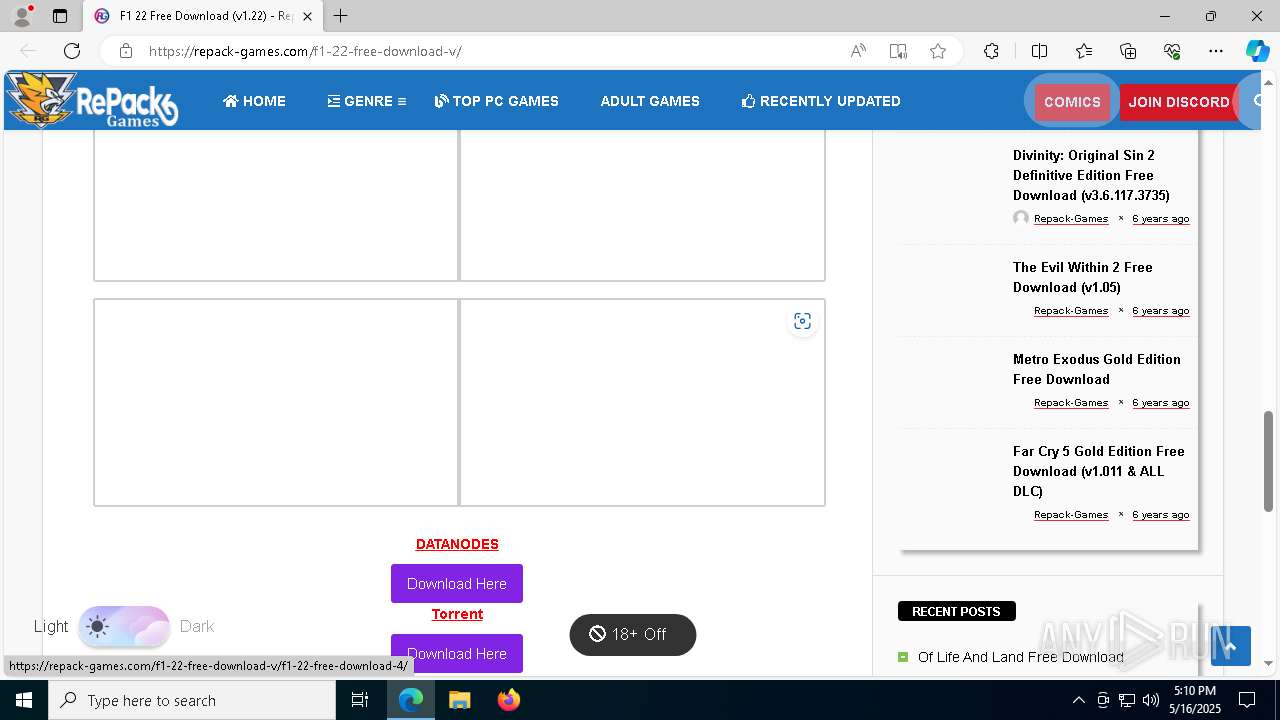Open the Favorites list

(x=1084, y=51)
